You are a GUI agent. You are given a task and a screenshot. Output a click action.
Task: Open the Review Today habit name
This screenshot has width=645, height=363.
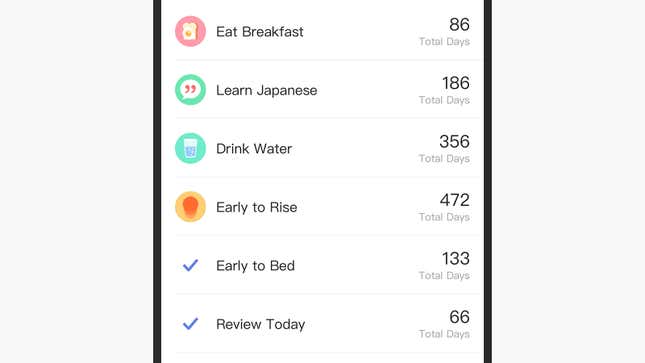click(x=260, y=324)
